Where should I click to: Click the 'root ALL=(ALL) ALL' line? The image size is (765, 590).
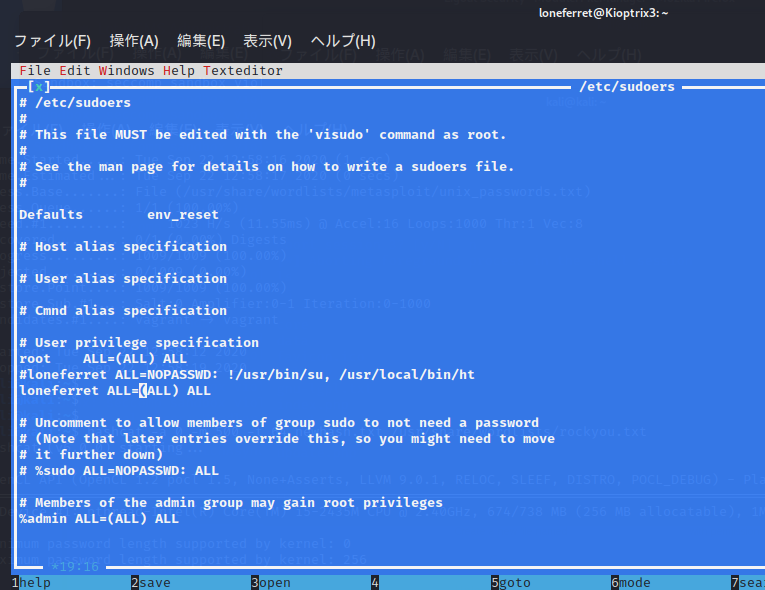pyautogui.click(x=103, y=359)
